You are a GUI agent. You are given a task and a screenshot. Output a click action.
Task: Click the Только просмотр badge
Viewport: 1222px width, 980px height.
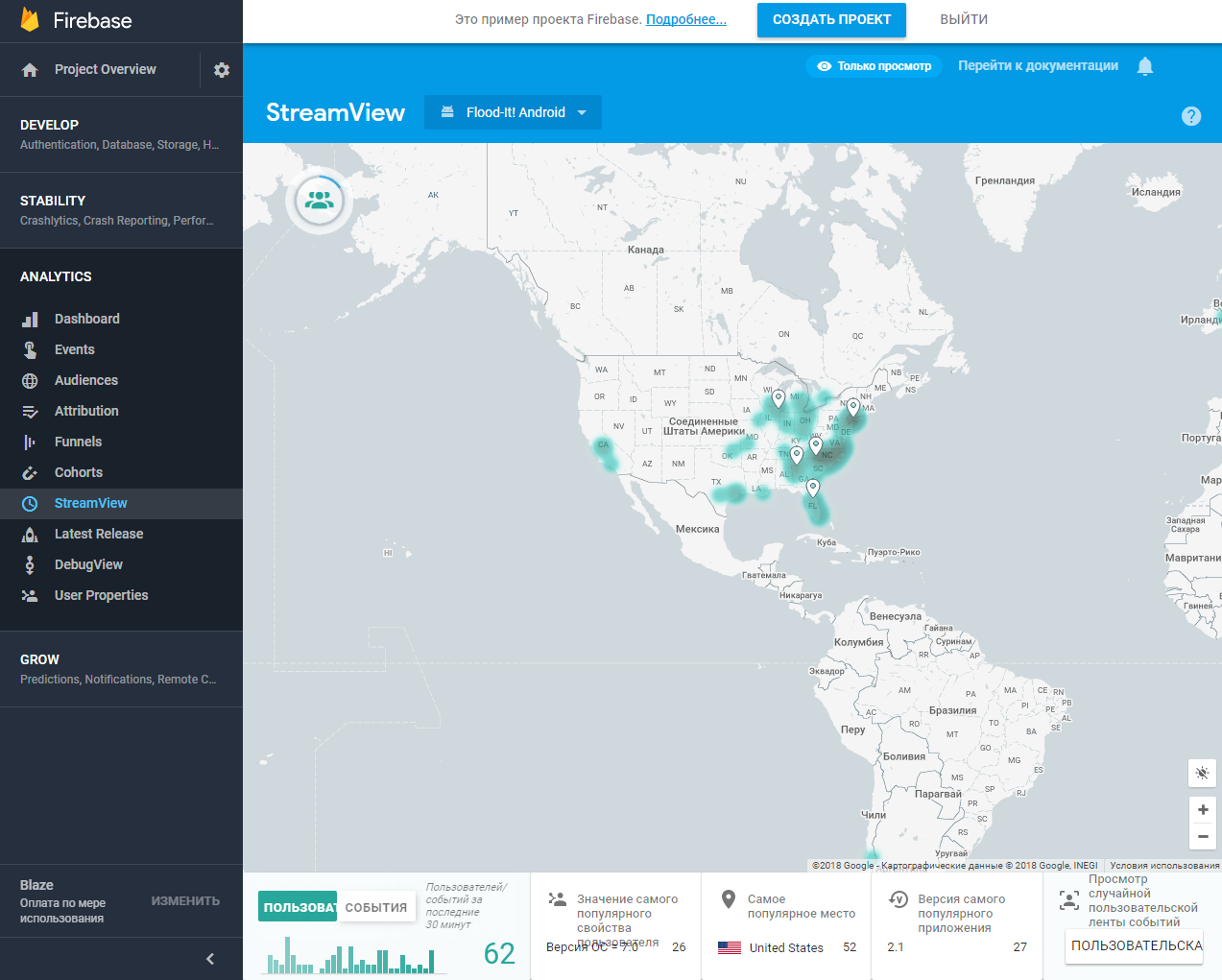coord(874,66)
